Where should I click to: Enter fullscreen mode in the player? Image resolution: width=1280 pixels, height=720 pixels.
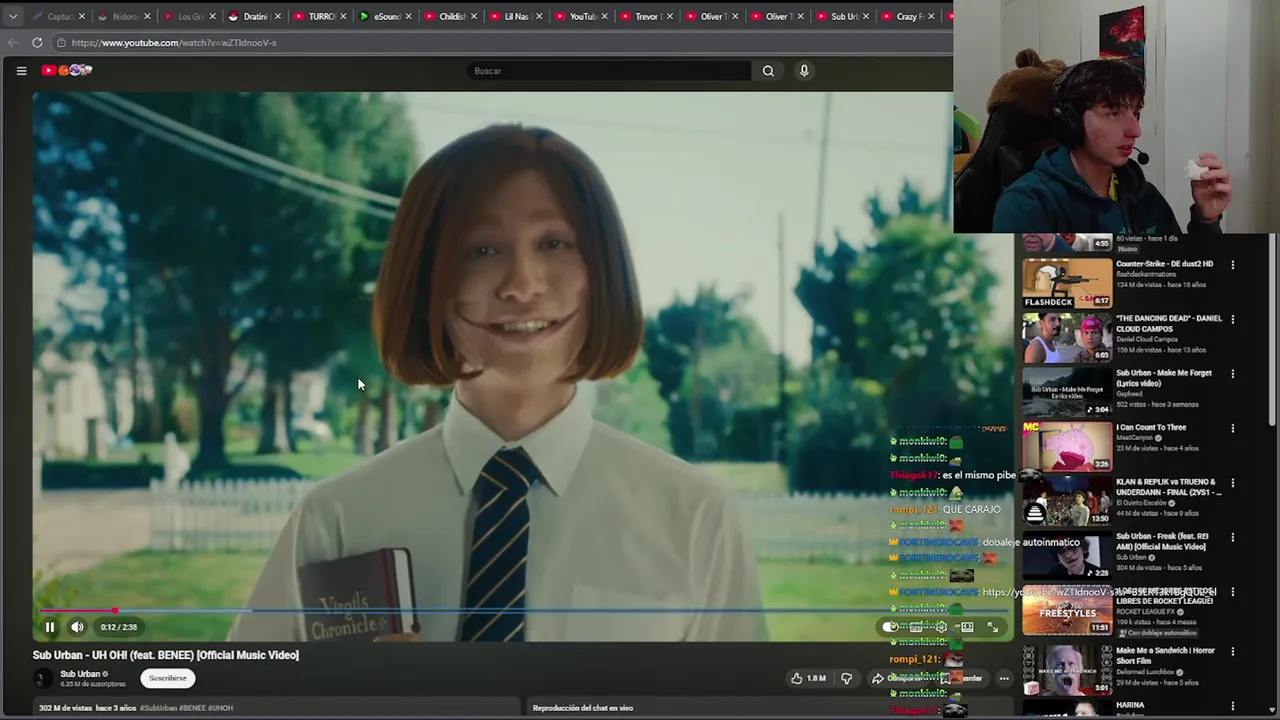click(x=992, y=627)
